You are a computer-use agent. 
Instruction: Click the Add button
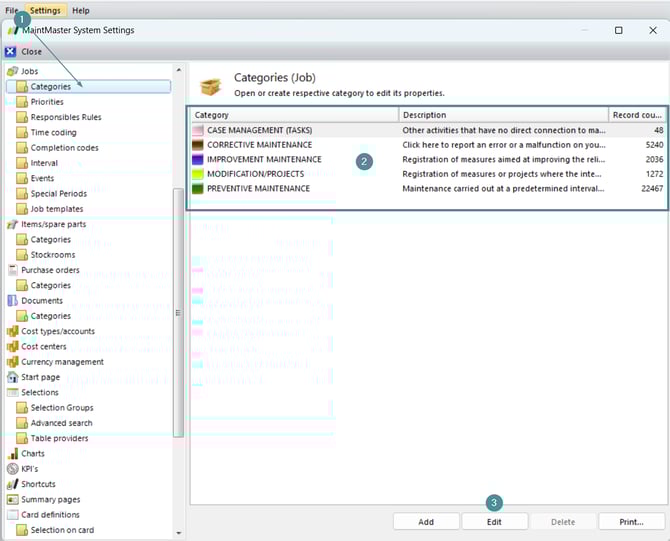[426, 522]
